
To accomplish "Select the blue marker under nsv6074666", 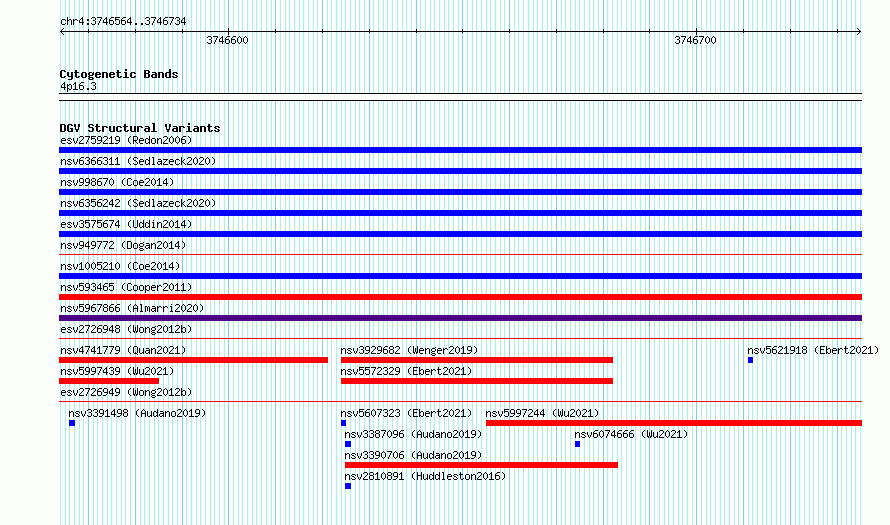I will point(577,444).
